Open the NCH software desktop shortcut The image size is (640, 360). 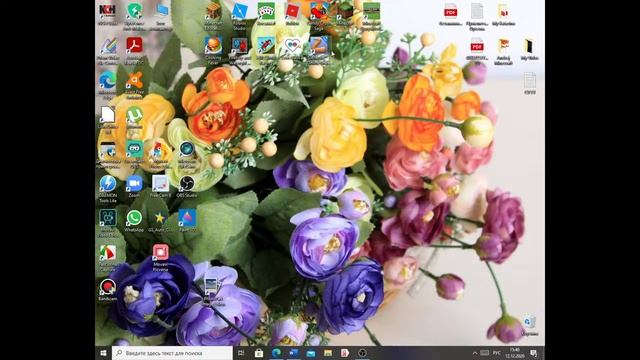107,12
